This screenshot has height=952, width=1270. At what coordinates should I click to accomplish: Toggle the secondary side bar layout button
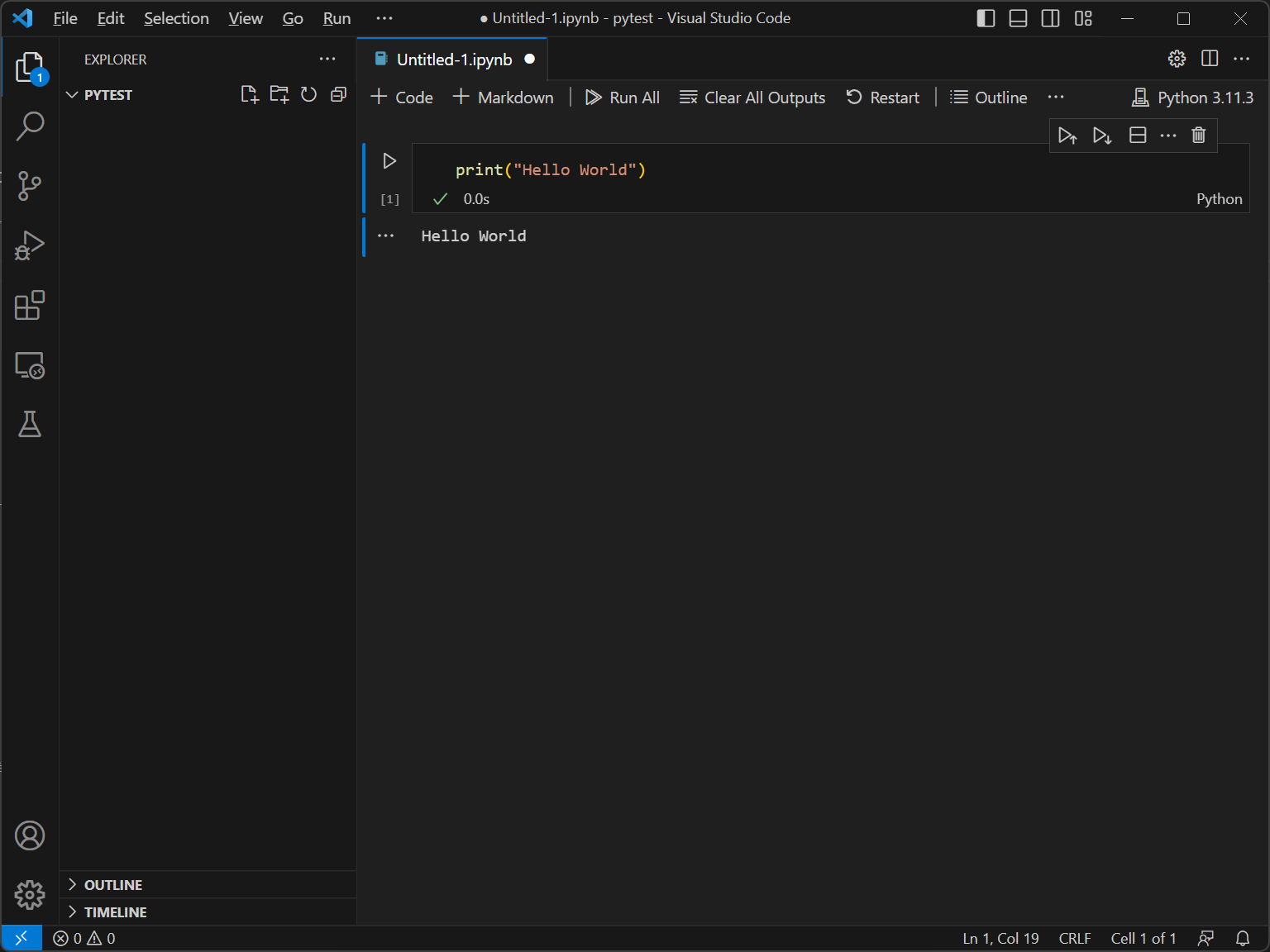pyautogui.click(x=1050, y=18)
